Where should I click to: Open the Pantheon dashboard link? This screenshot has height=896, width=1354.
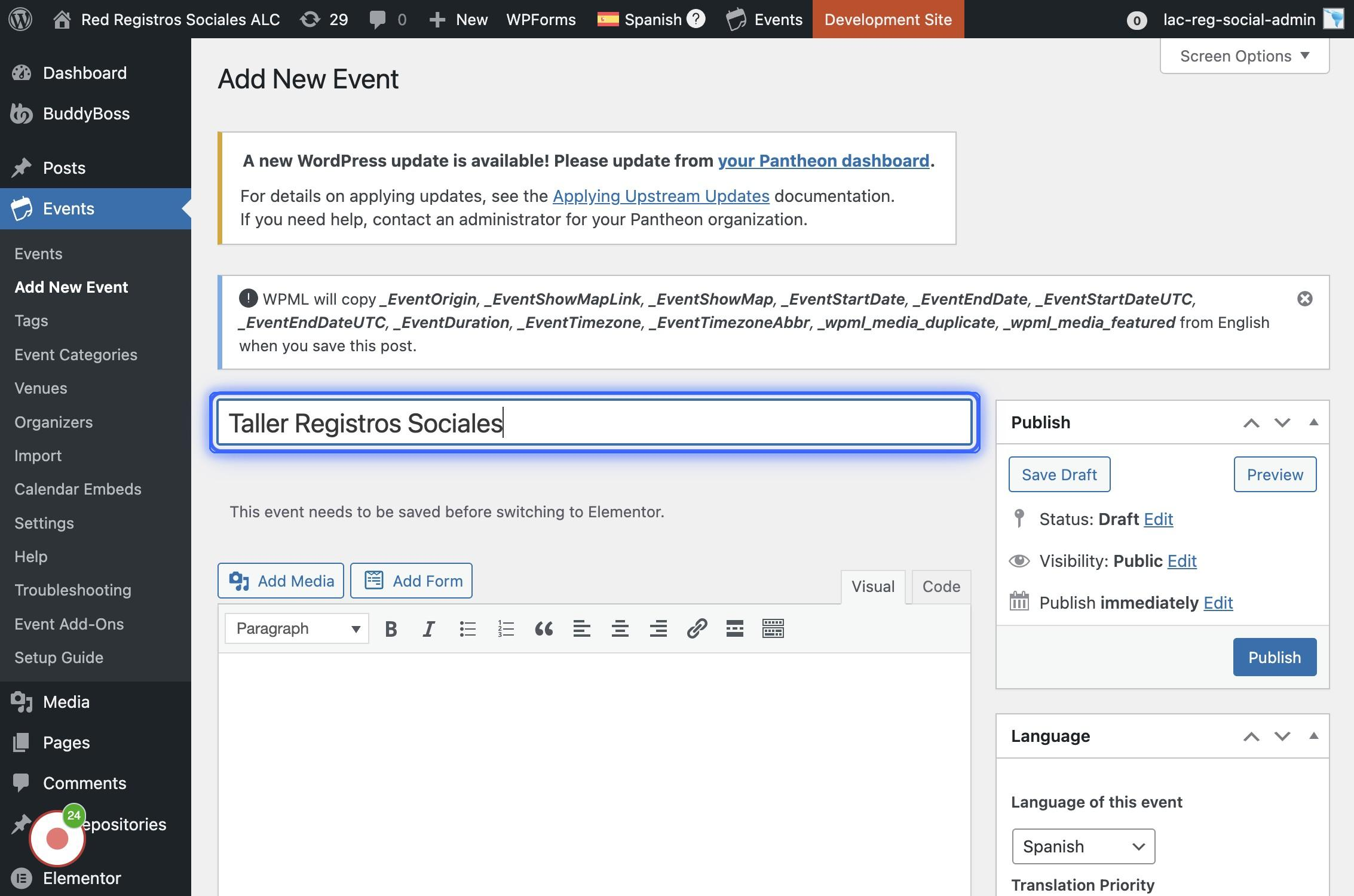823,161
